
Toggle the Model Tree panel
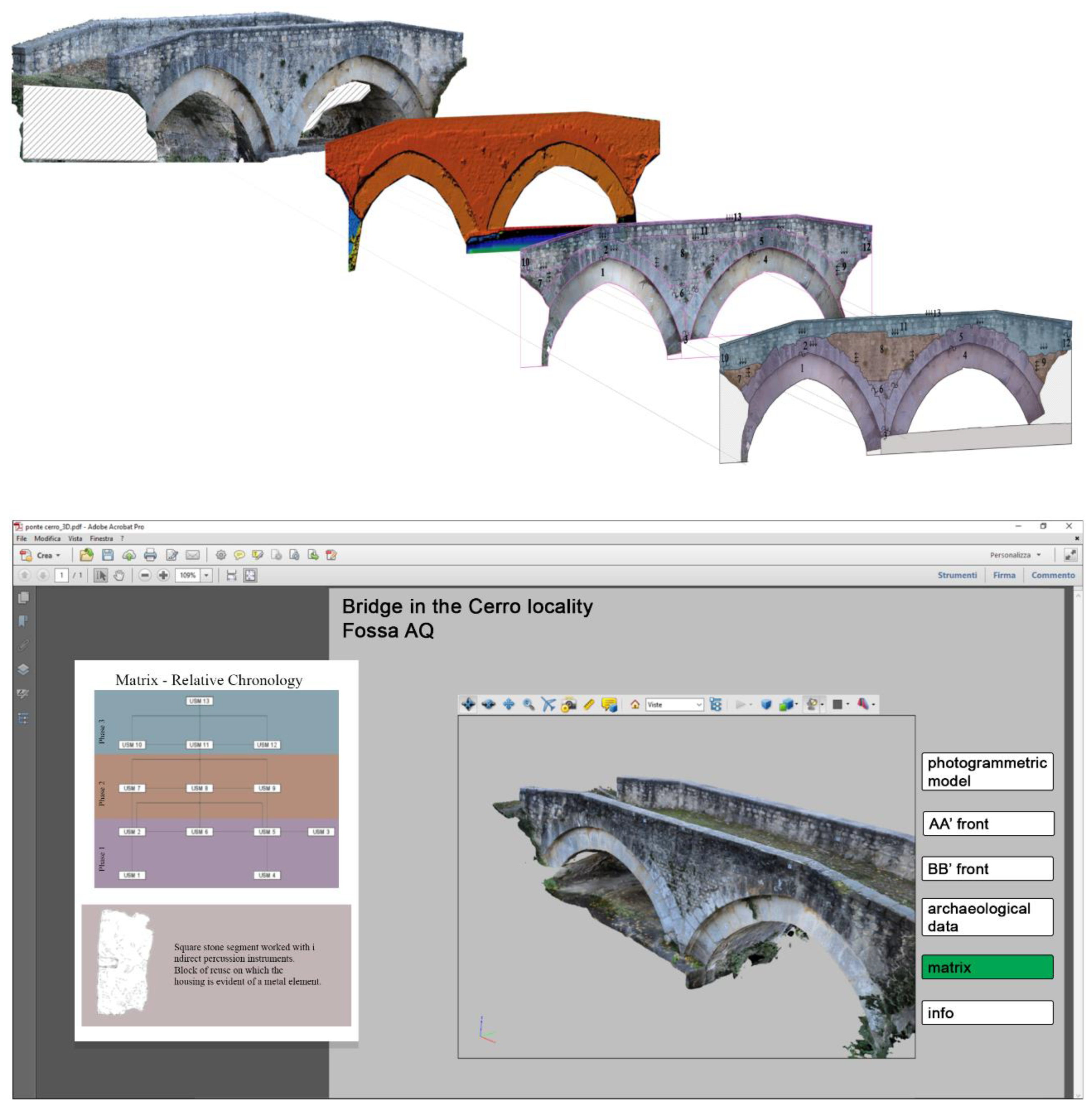tap(715, 704)
